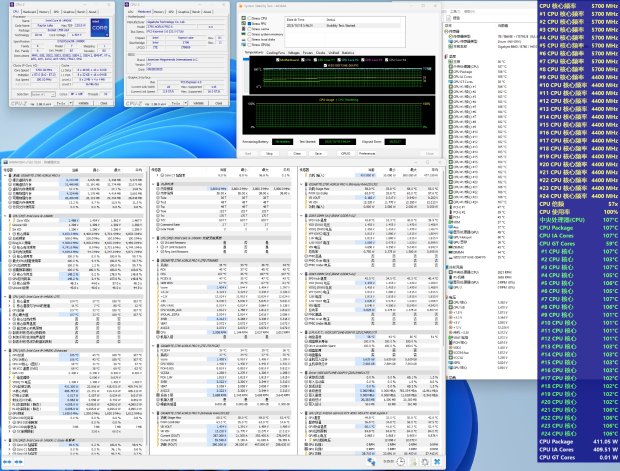Click the Stability Test Started log row

click(x=342, y=25)
